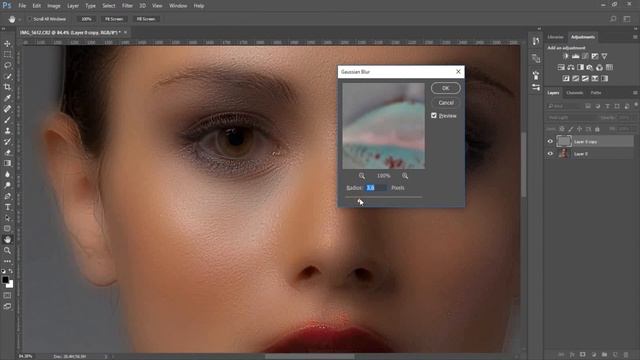The image size is (640, 360).
Task: Open the layer kind filter dropdown
Action: click(564, 106)
